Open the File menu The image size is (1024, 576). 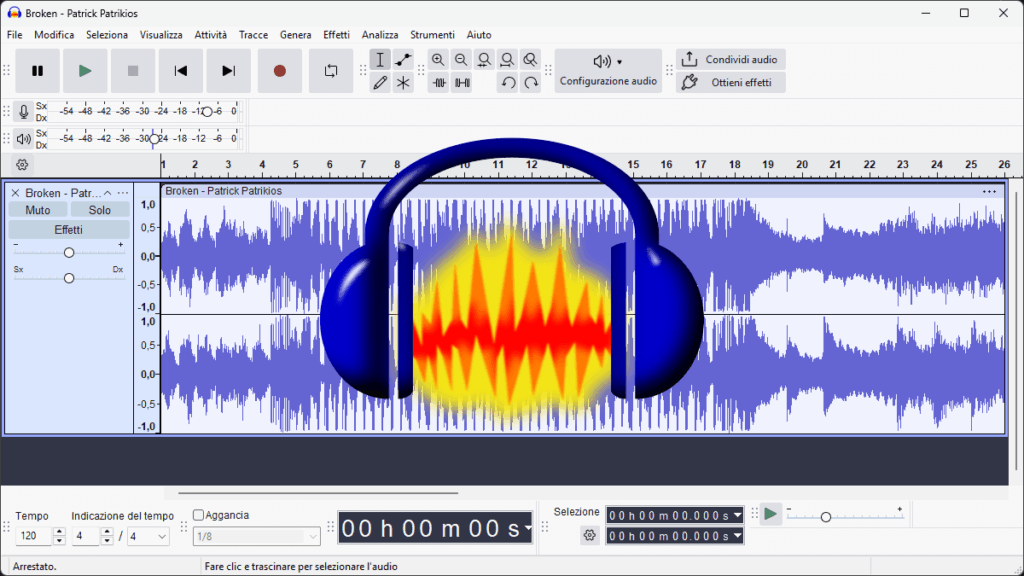[x=14, y=35]
